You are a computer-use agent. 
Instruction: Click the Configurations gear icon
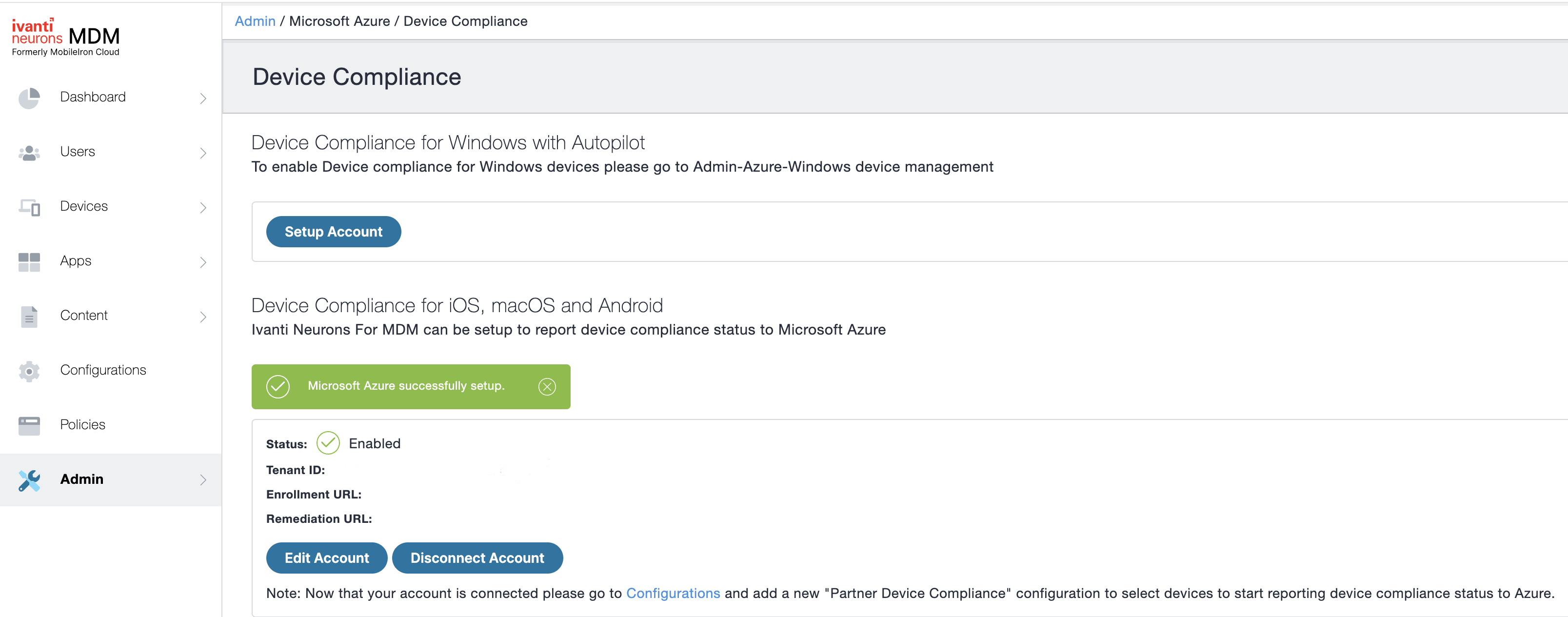[29, 371]
